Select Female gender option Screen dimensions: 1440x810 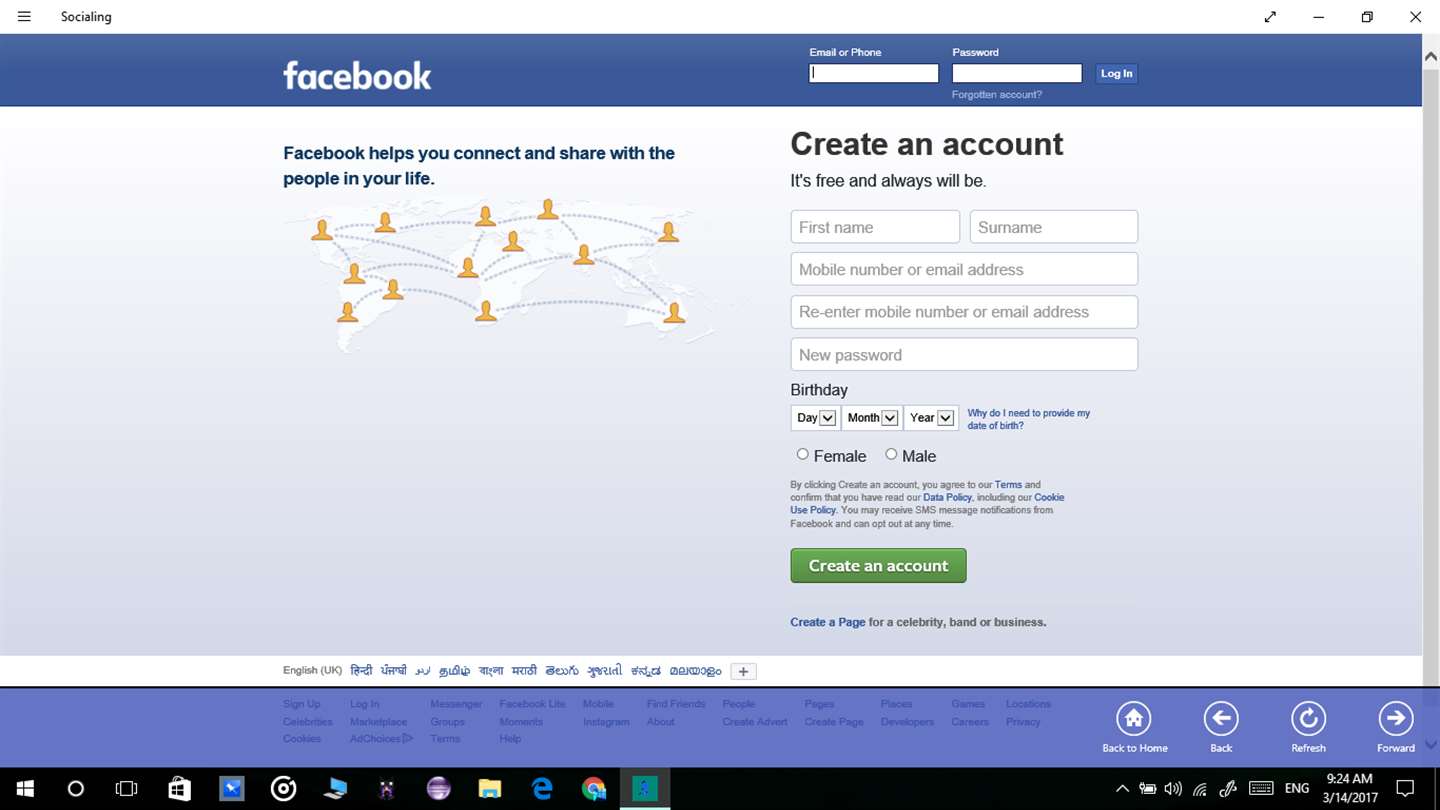pos(802,454)
